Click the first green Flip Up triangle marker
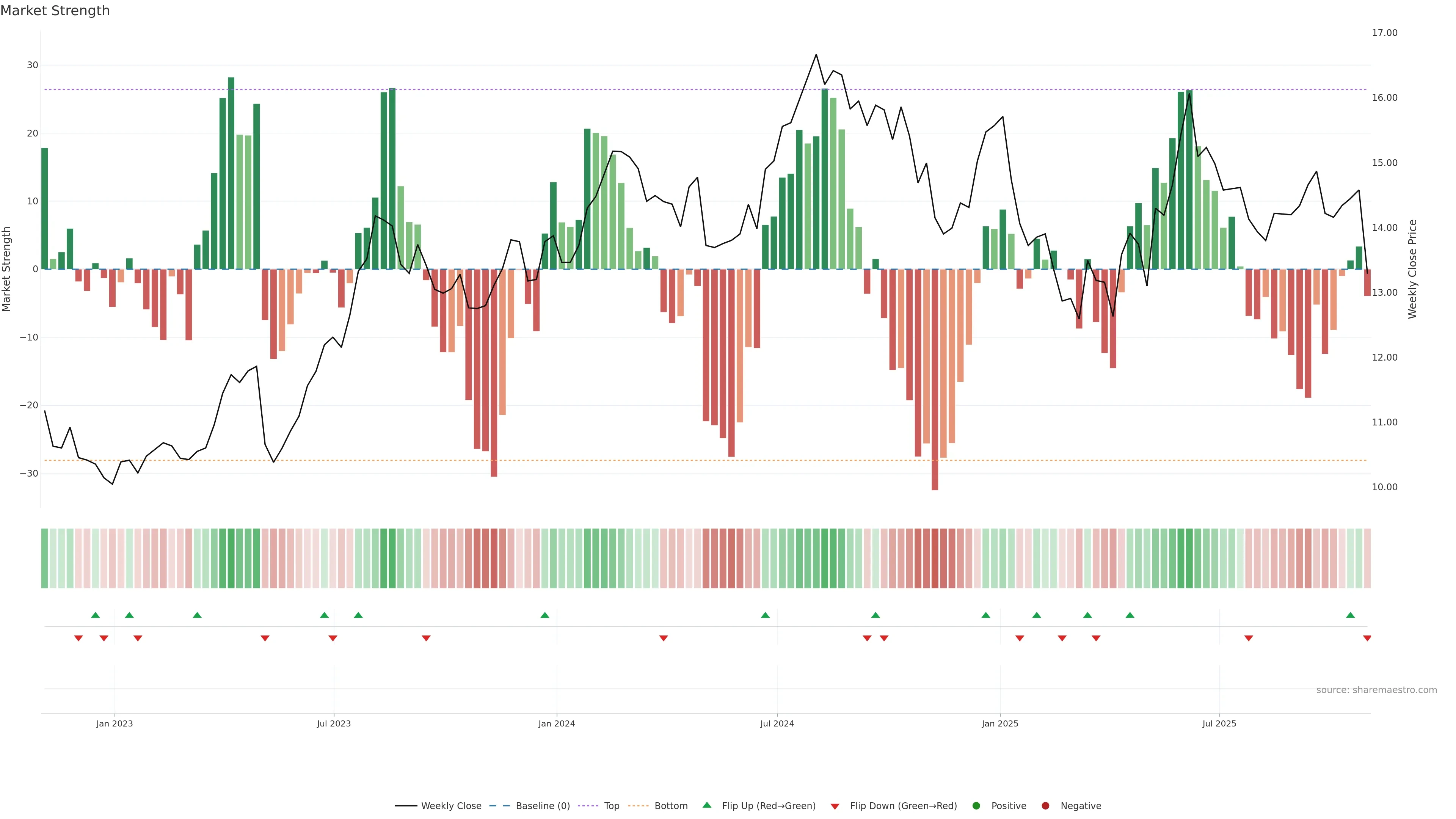1456x819 pixels. coord(96,615)
